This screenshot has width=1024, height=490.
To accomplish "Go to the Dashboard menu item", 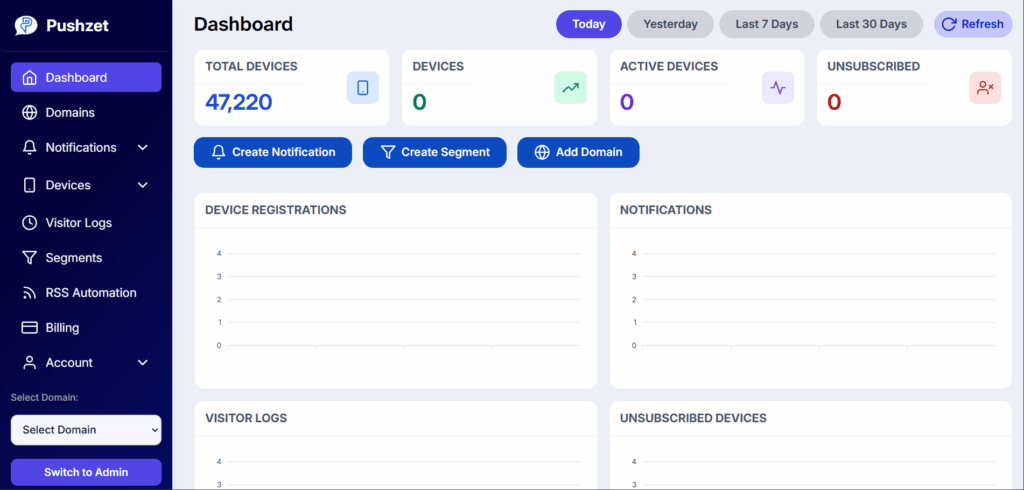I will [86, 77].
